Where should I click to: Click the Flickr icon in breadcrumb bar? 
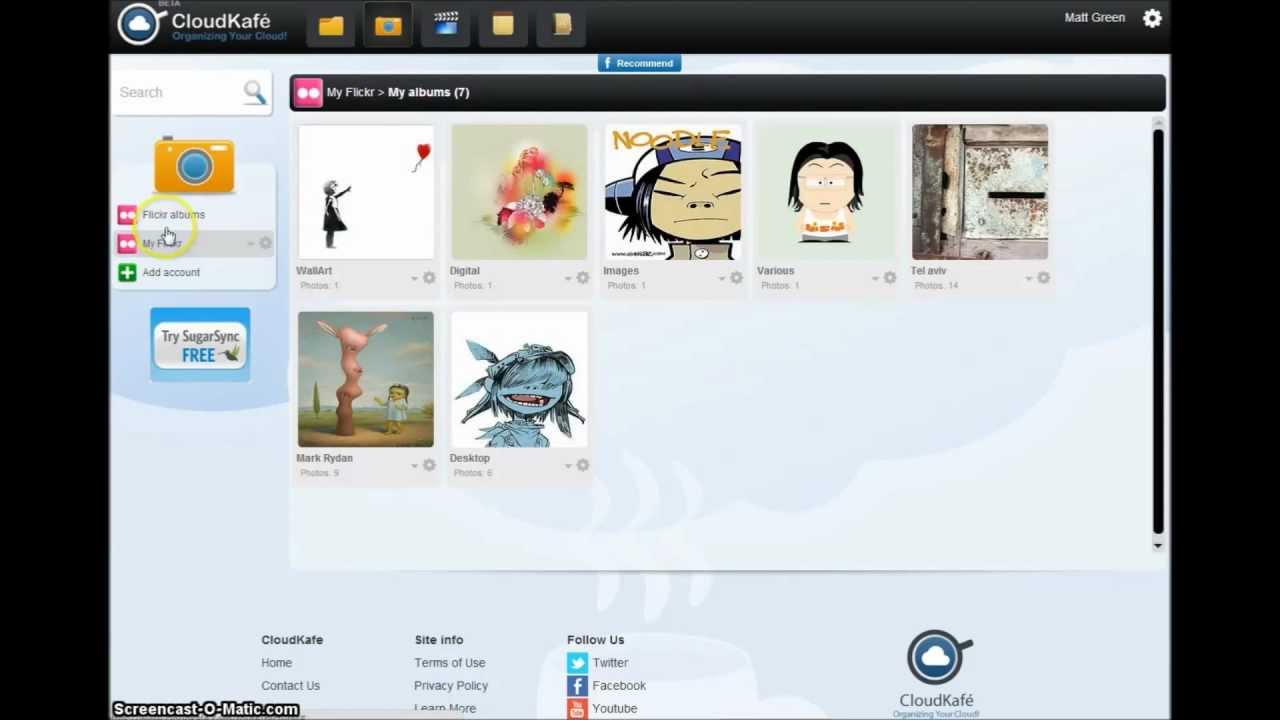coord(308,93)
